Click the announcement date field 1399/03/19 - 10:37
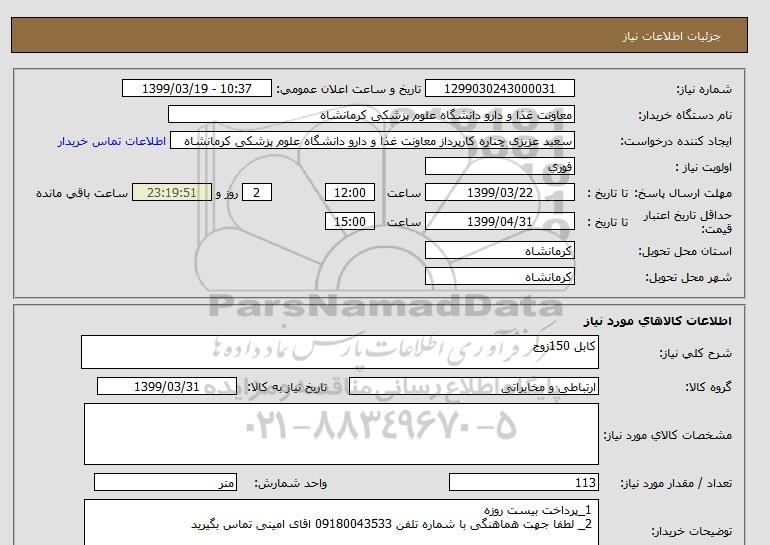This screenshot has width=770, height=545. point(196,88)
